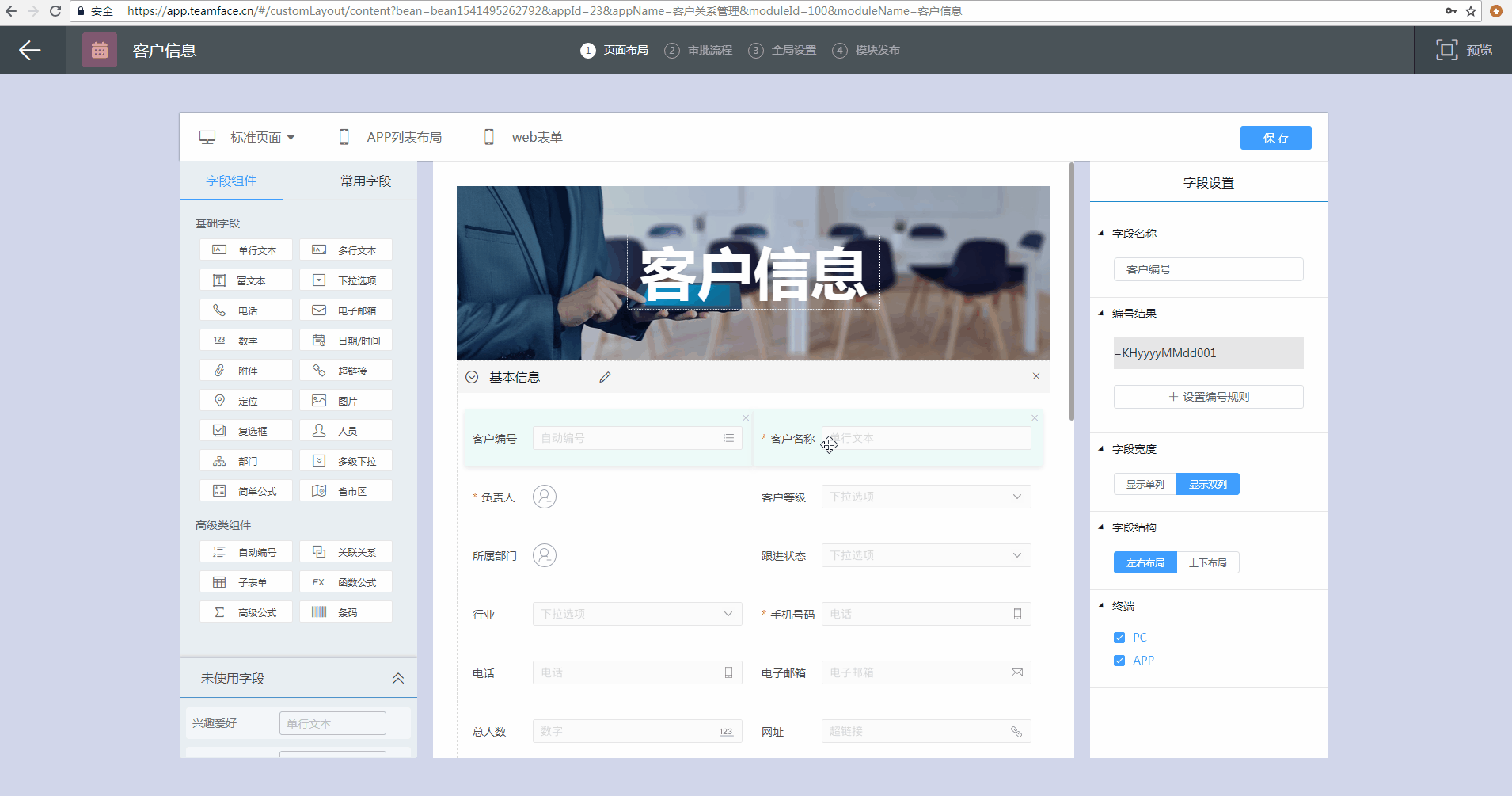Edit the 基本信息 section title pencil
The image size is (1512, 796).
pyautogui.click(x=605, y=377)
